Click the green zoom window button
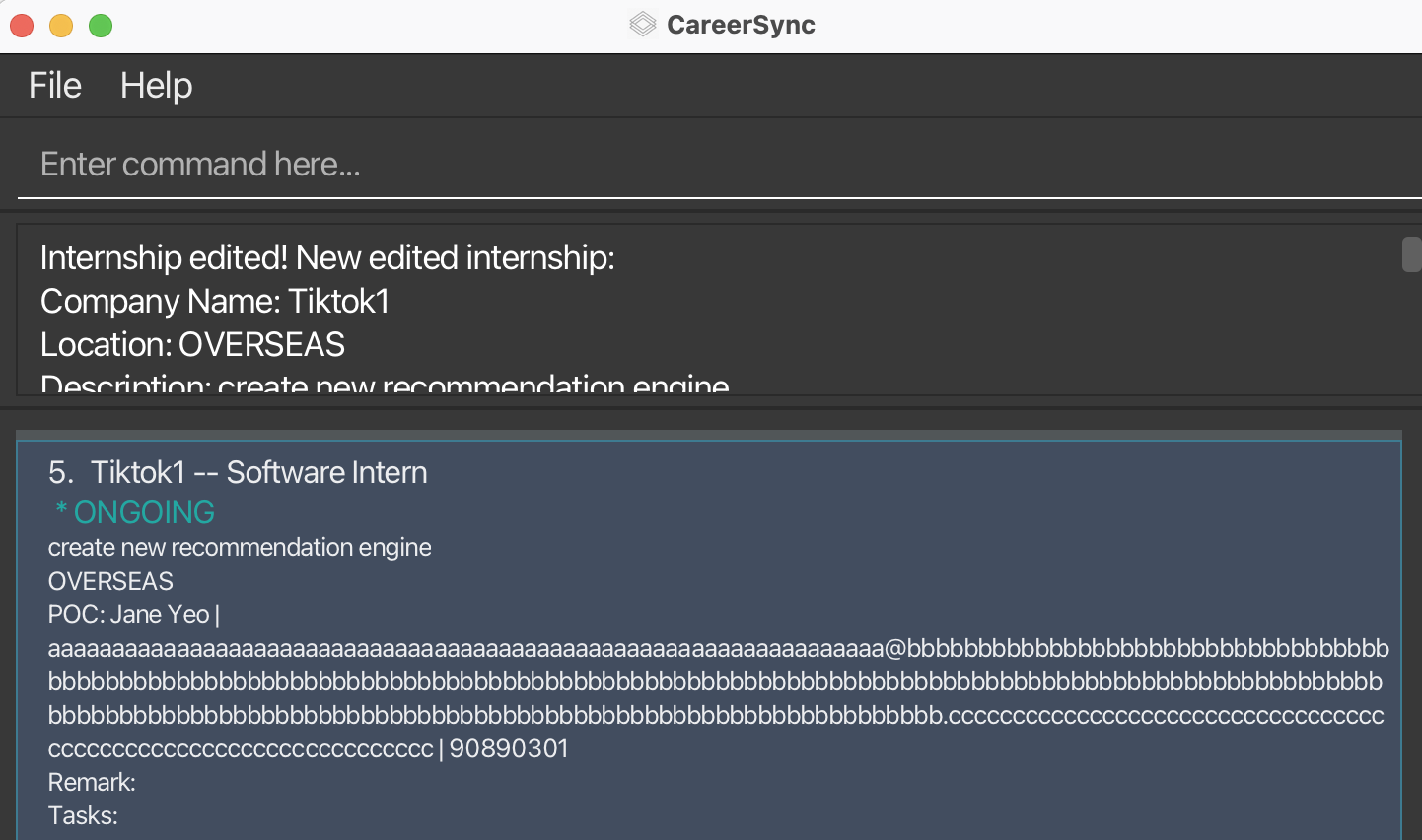The image size is (1422, 840). click(101, 26)
